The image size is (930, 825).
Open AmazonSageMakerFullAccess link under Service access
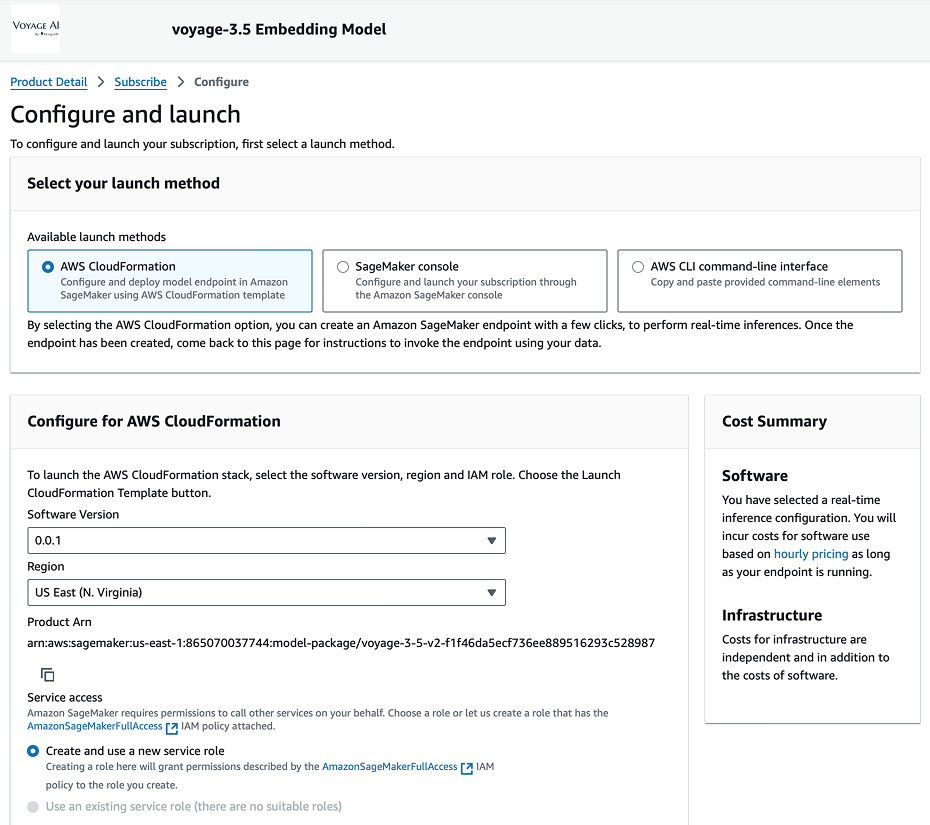[95, 726]
